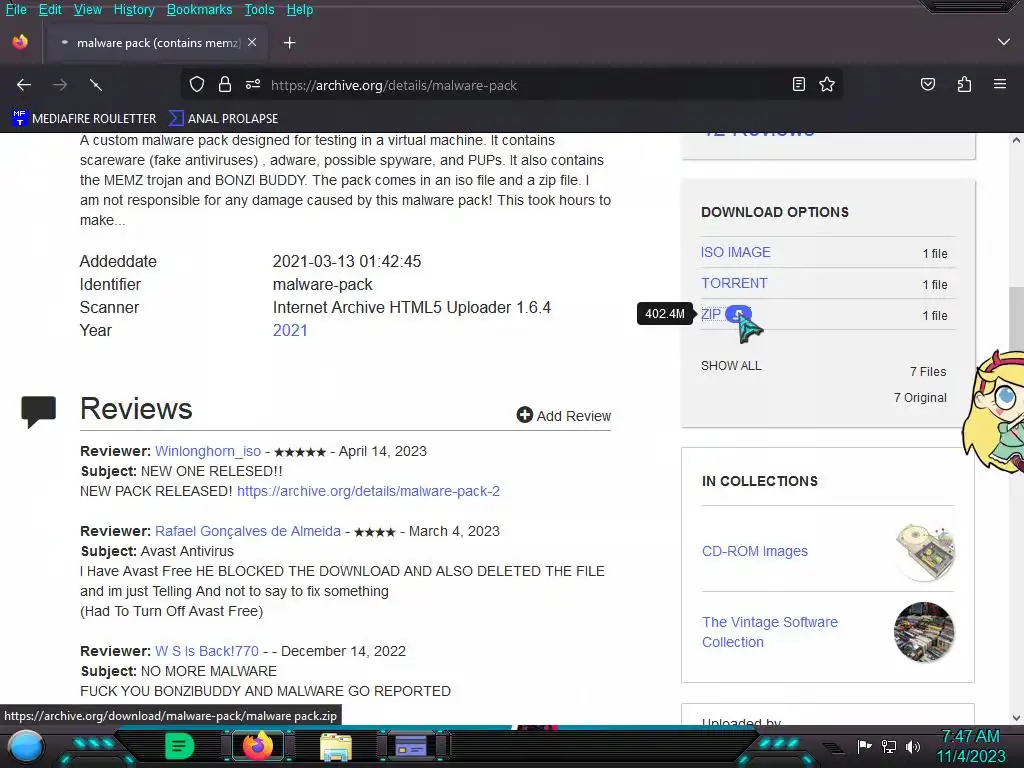The height and width of the screenshot is (768, 1024).
Task: List all tabs dropdown arrow
Action: tap(1004, 42)
